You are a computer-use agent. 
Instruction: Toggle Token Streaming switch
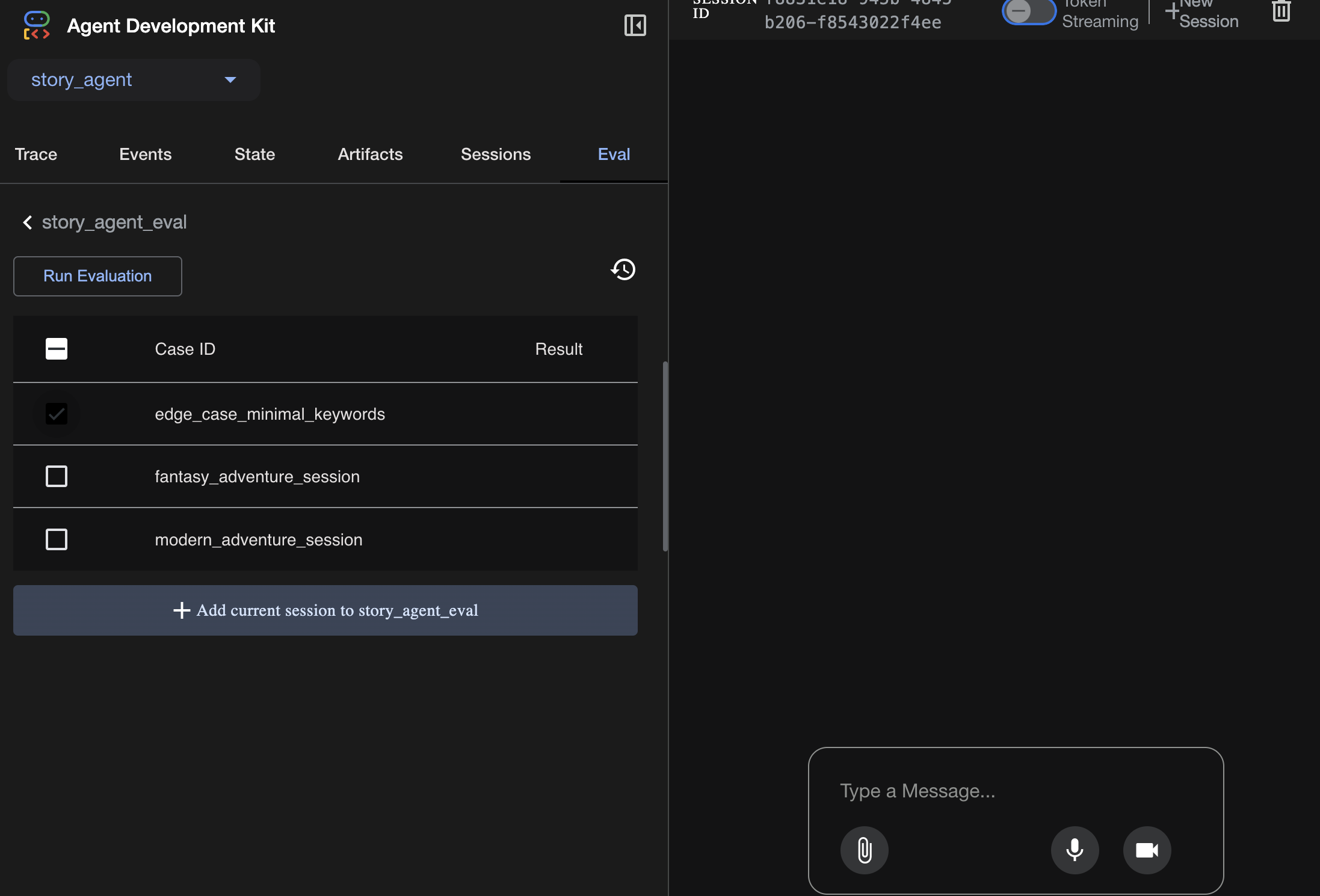tap(1028, 11)
